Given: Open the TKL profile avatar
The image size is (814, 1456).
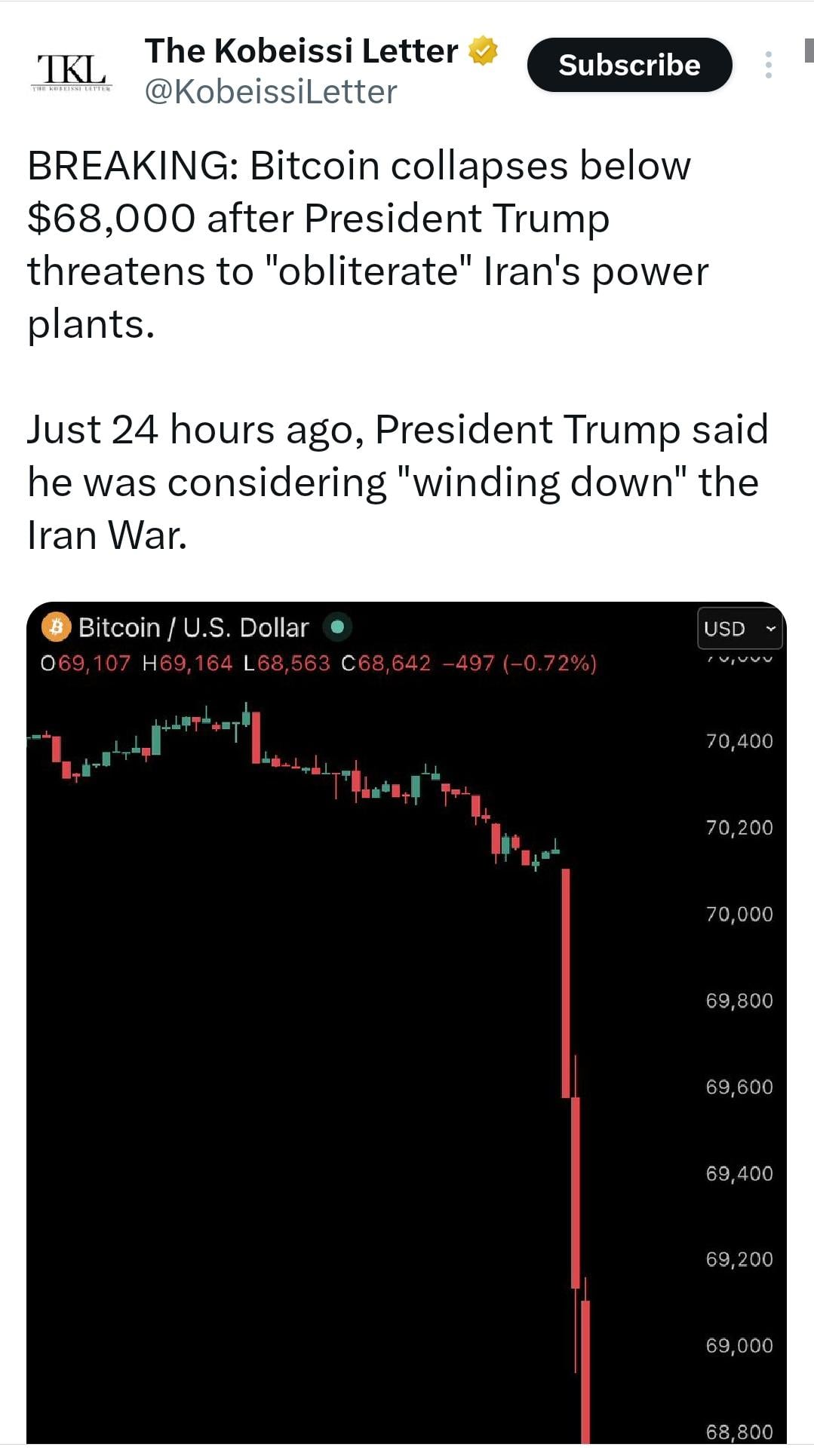Looking at the screenshot, I should [x=72, y=72].
